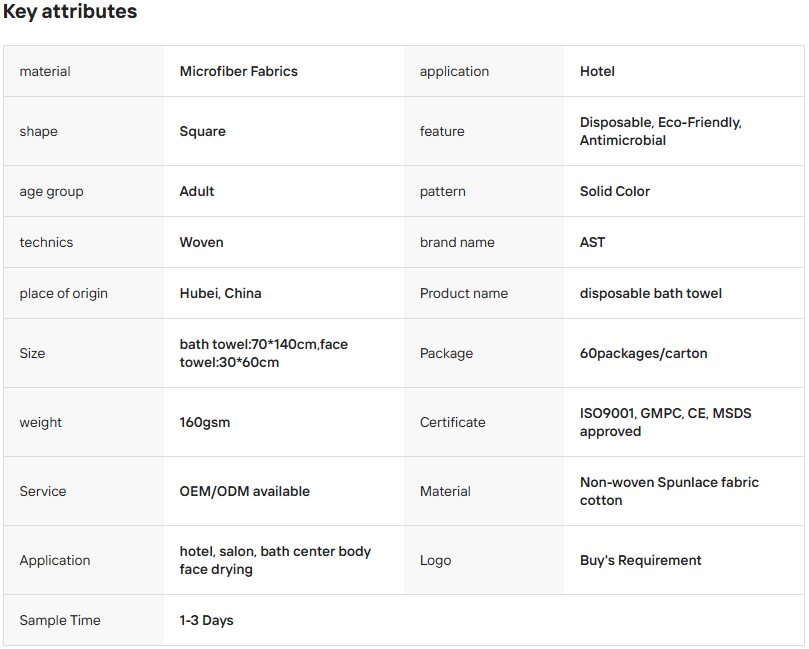Click "OEM/ODM available" service value
The image size is (809, 649).
pos(244,491)
